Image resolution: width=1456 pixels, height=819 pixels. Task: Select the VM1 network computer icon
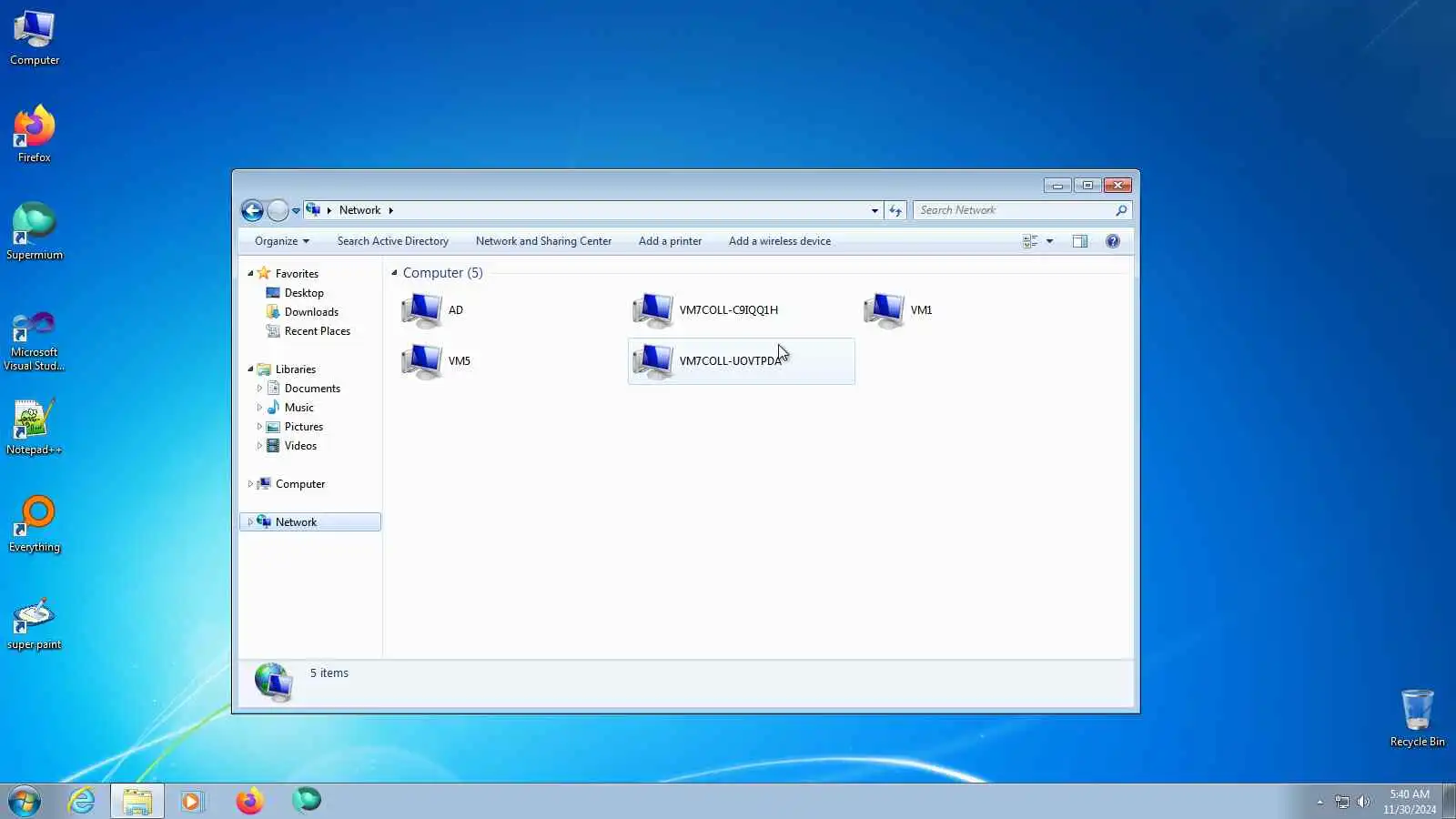pyautogui.click(x=885, y=310)
